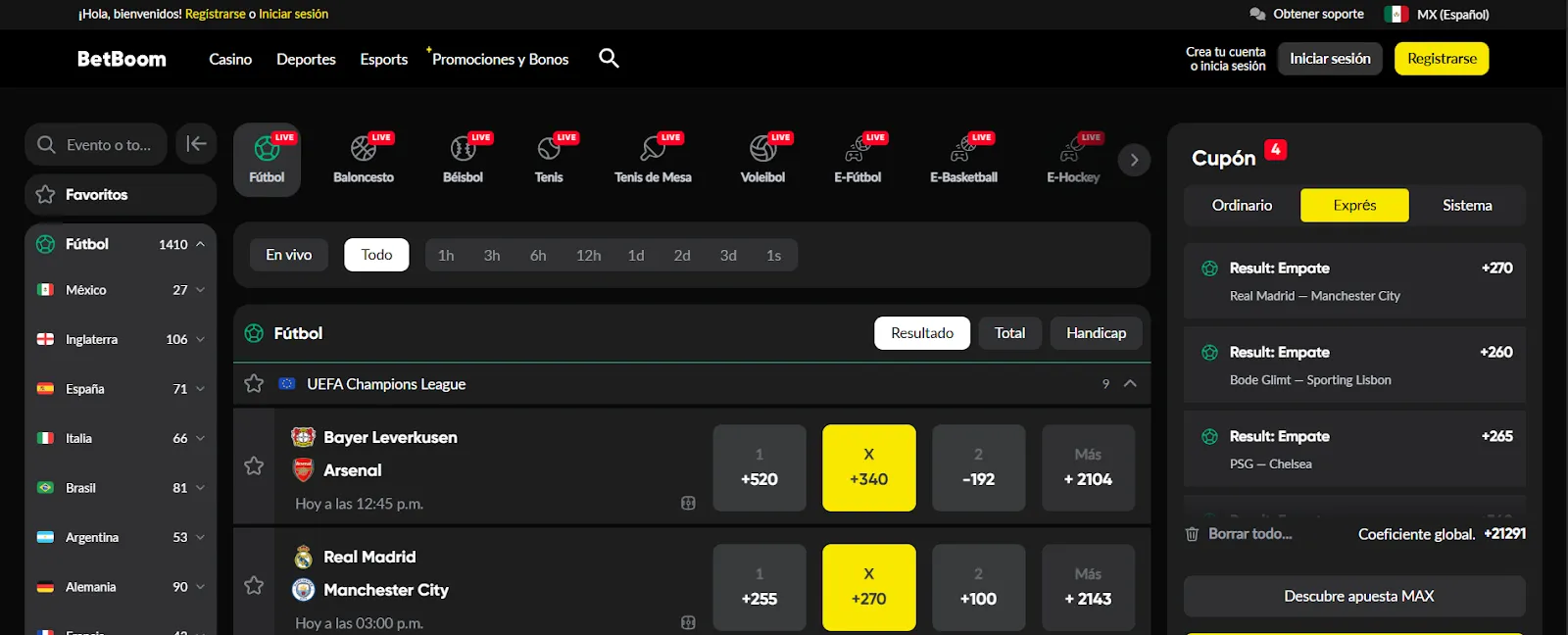Image resolution: width=1568 pixels, height=635 pixels.
Task: Click trash icon to clear coupon
Action: (x=1192, y=534)
